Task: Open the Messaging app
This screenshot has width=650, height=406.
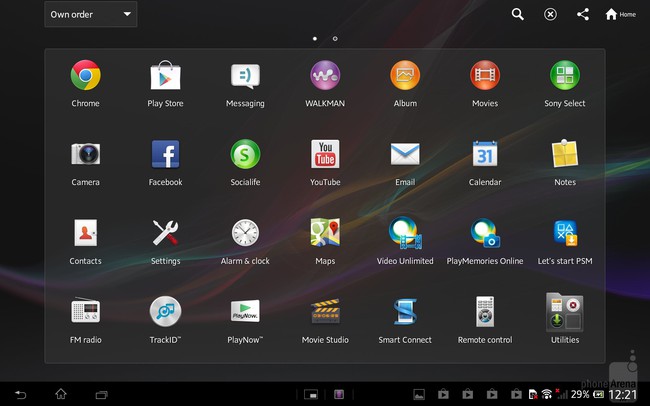Action: (x=245, y=76)
